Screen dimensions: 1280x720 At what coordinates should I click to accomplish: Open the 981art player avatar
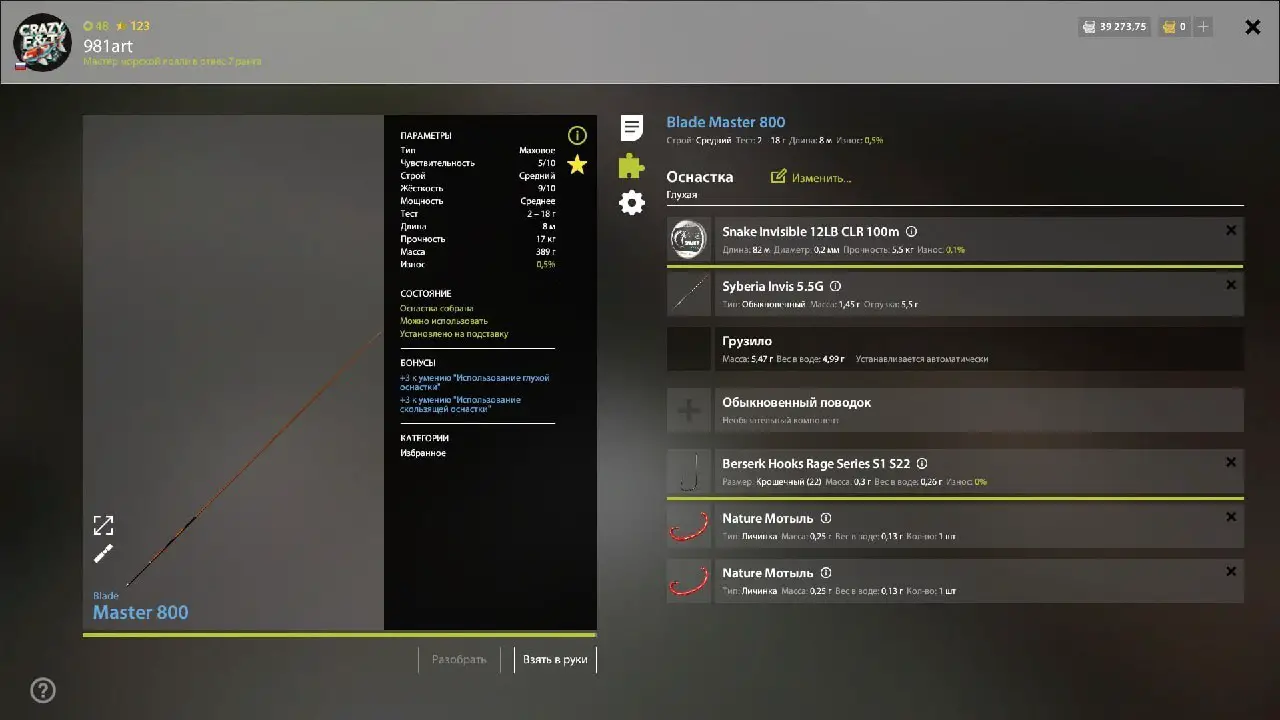pyautogui.click(x=43, y=43)
